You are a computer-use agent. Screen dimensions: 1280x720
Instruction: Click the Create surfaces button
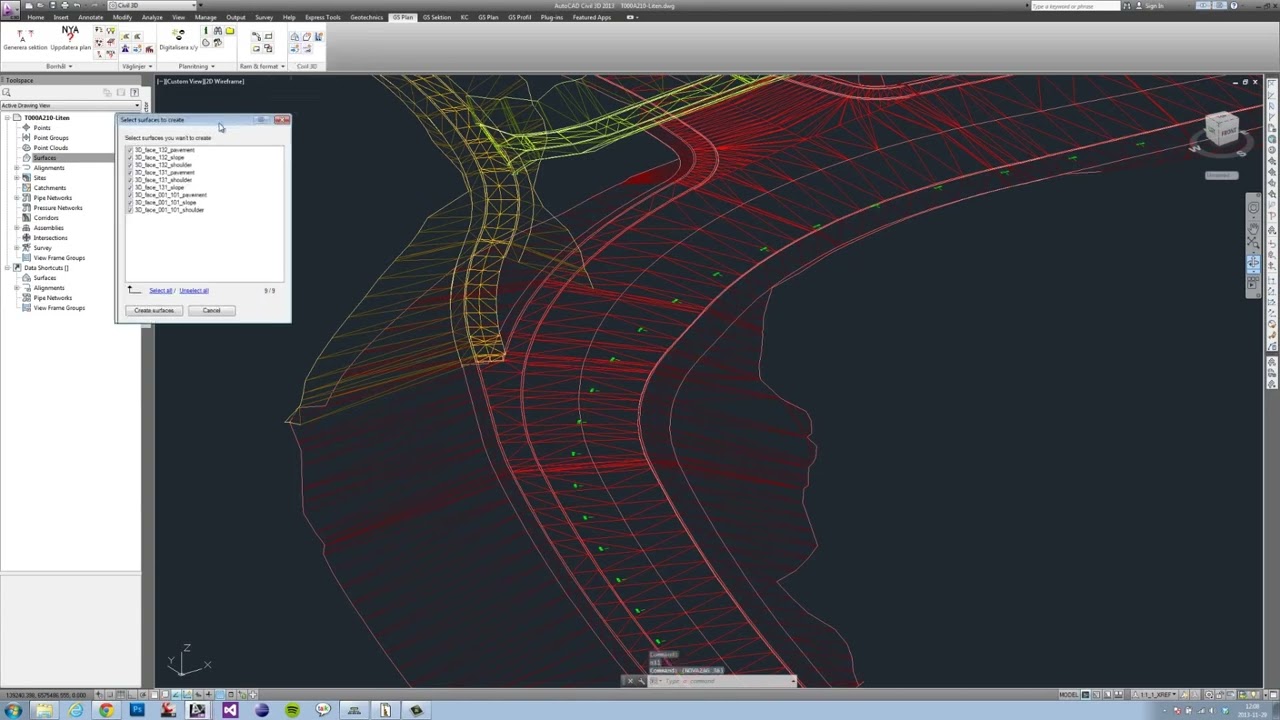(x=154, y=310)
